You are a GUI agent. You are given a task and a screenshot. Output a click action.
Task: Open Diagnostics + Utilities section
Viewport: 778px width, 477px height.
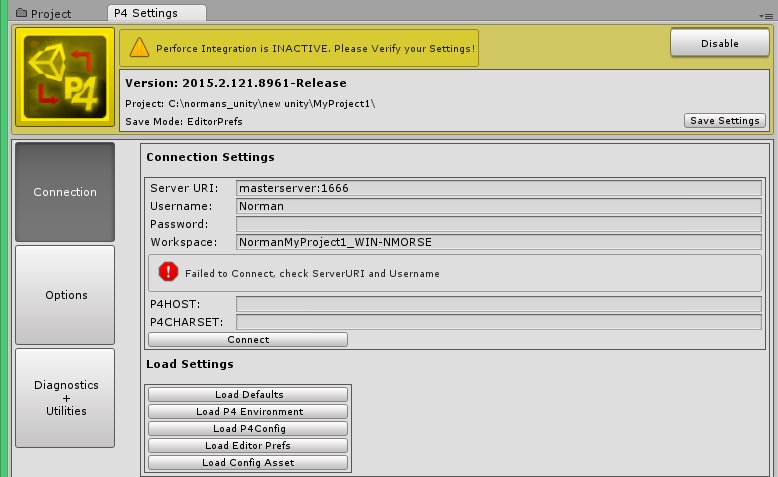(65, 398)
